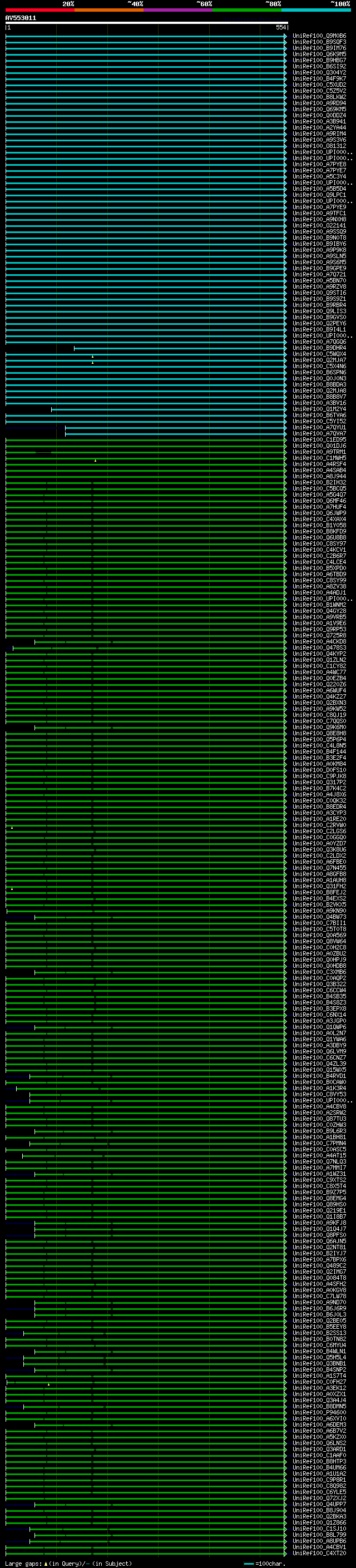Select the hit label UniRef100_Q2MJA7
Image resolution: width=356 pixels, height=1568 pixels.
click(x=319, y=360)
